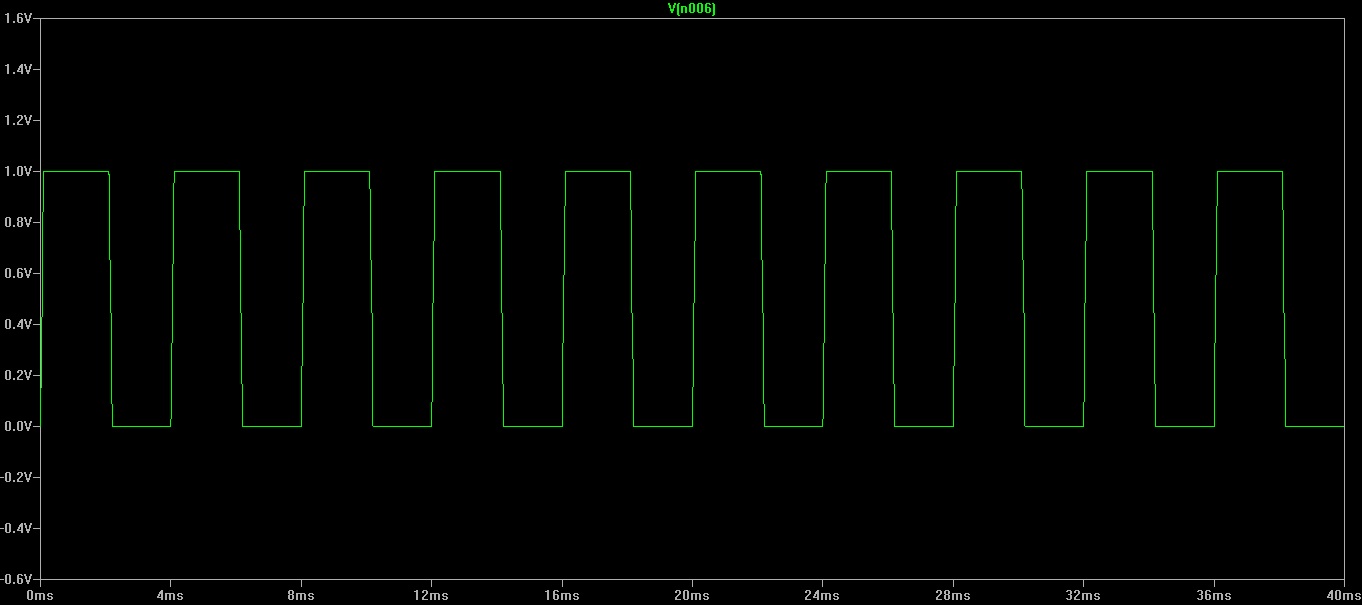
Task: Click the 20ms time axis label
Action: (692, 595)
